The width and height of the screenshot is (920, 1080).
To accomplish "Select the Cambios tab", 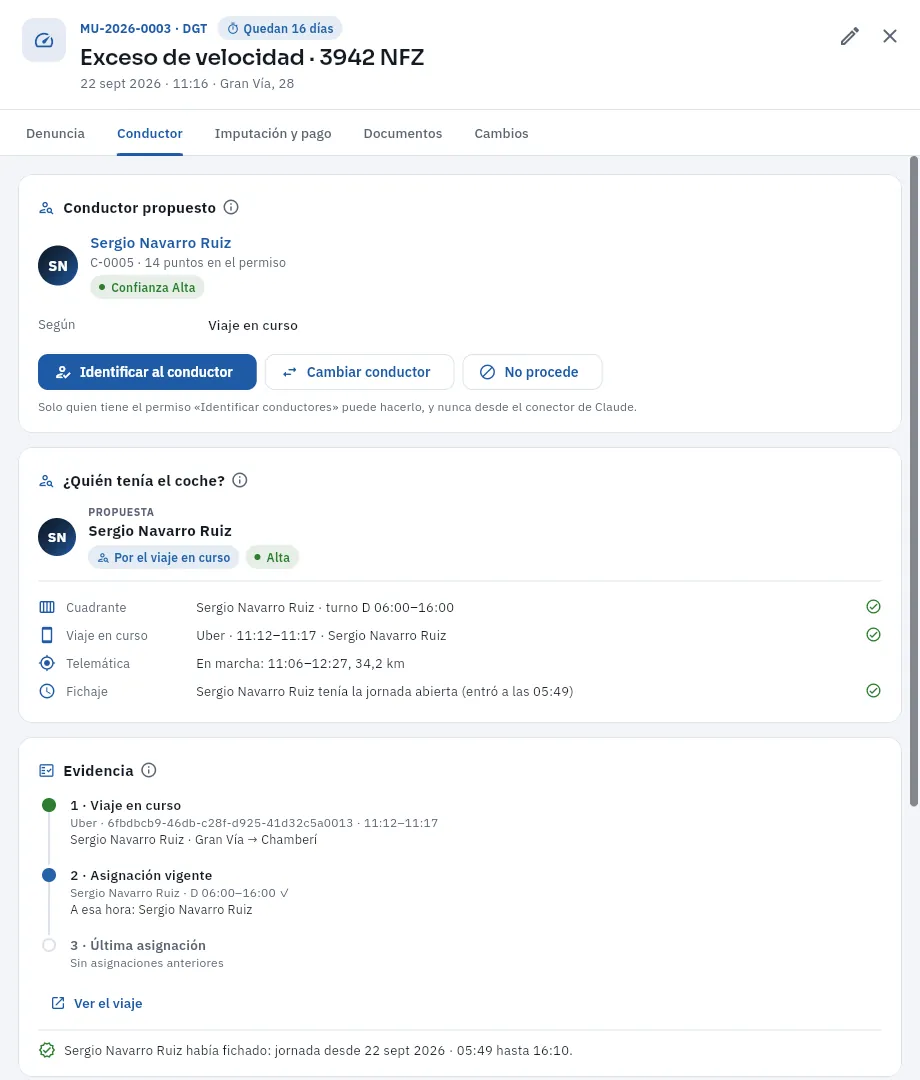I will pos(501,134).
